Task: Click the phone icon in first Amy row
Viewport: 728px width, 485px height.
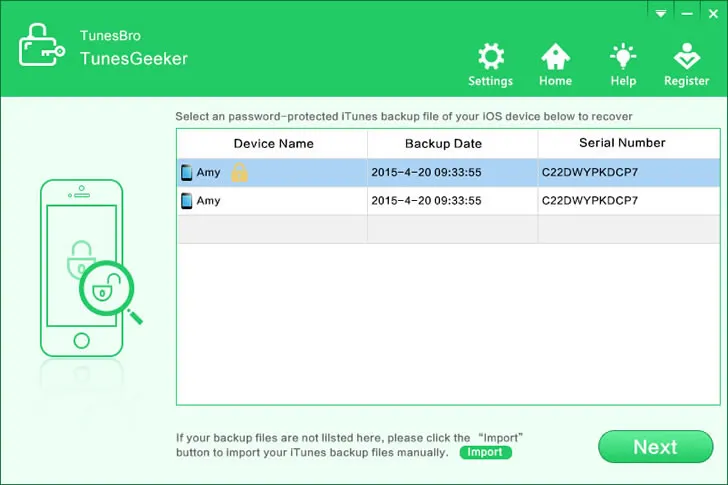Action: (186, 173)
